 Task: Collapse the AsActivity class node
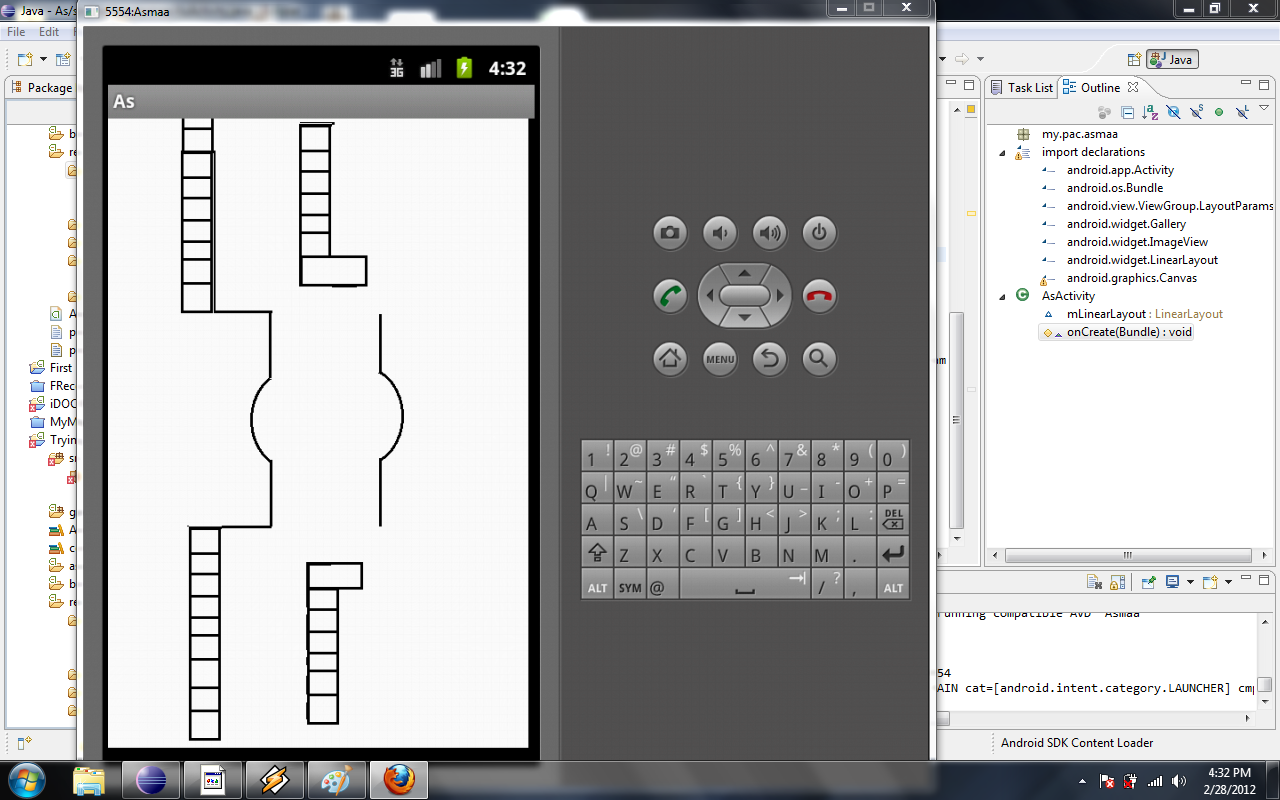[x=1003, y=296]
